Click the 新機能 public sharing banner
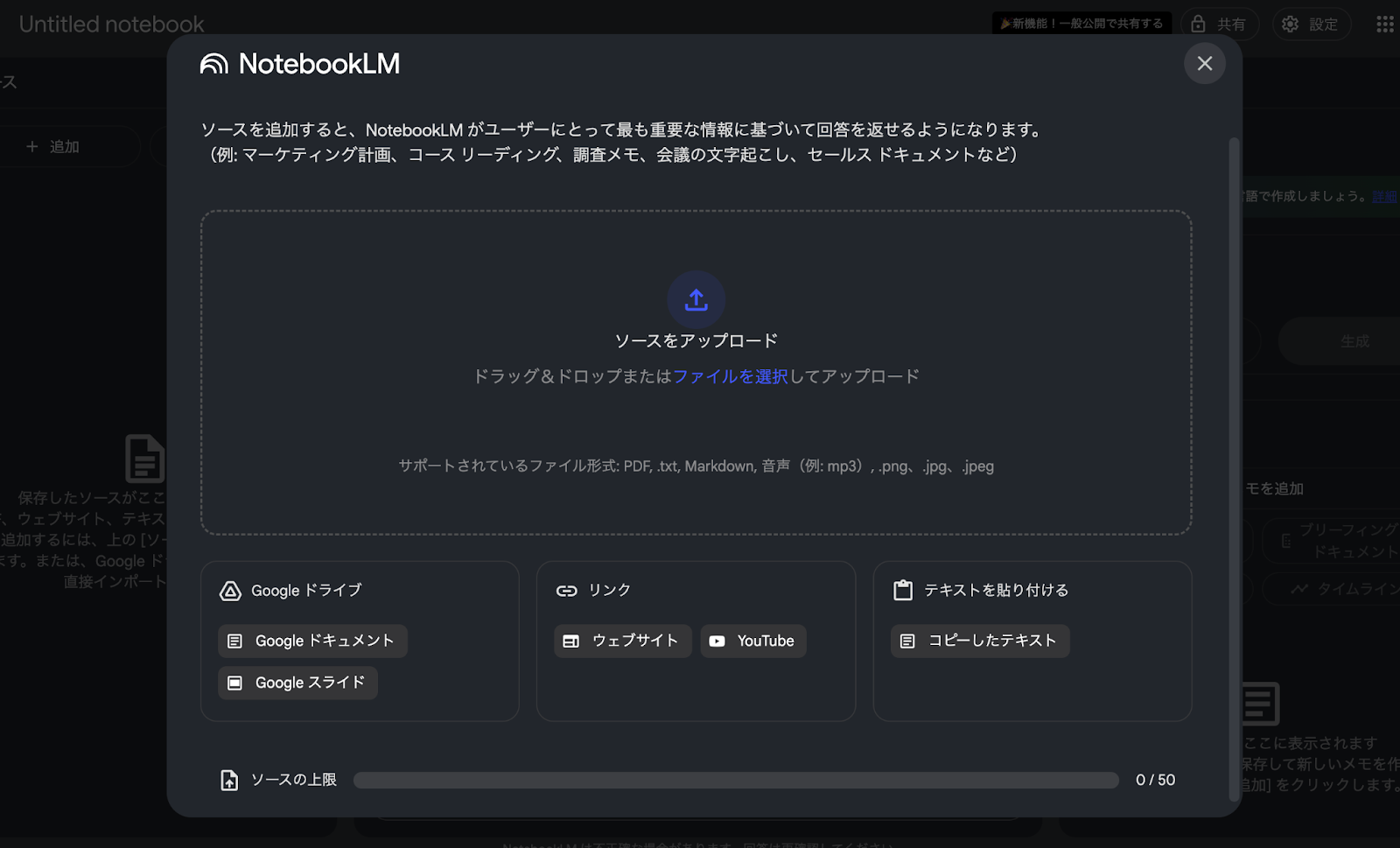1400x848 pixels. 1081,24
